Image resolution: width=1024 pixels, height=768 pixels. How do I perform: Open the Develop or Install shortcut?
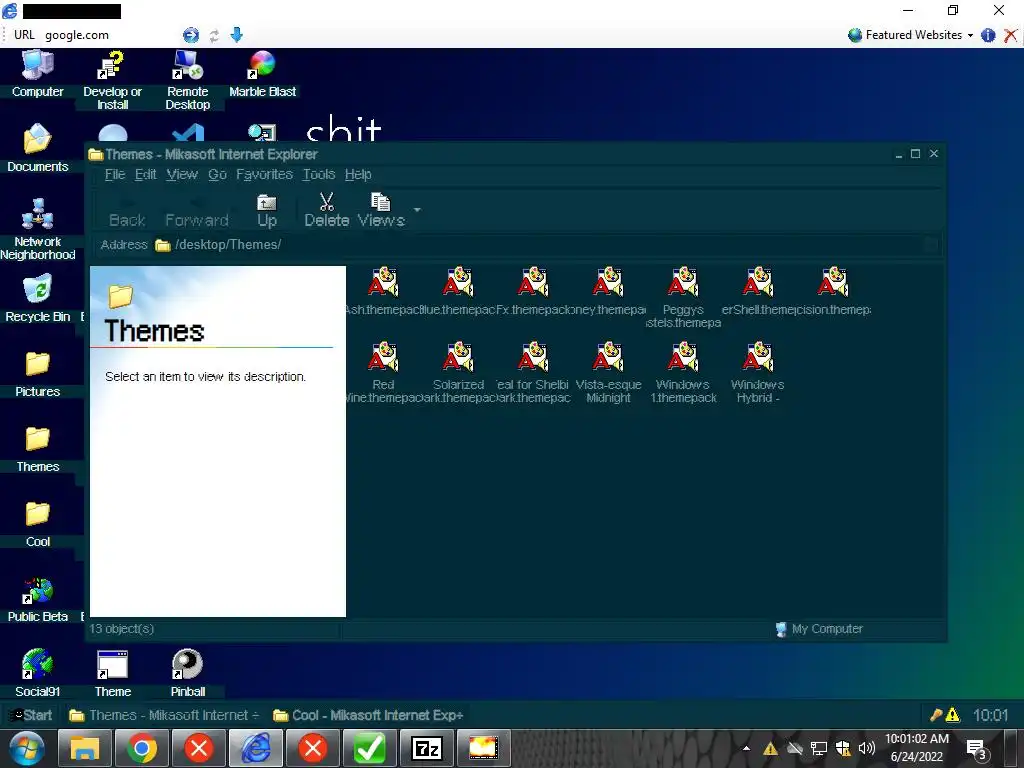pyautogui.click(x=112, y=80)
